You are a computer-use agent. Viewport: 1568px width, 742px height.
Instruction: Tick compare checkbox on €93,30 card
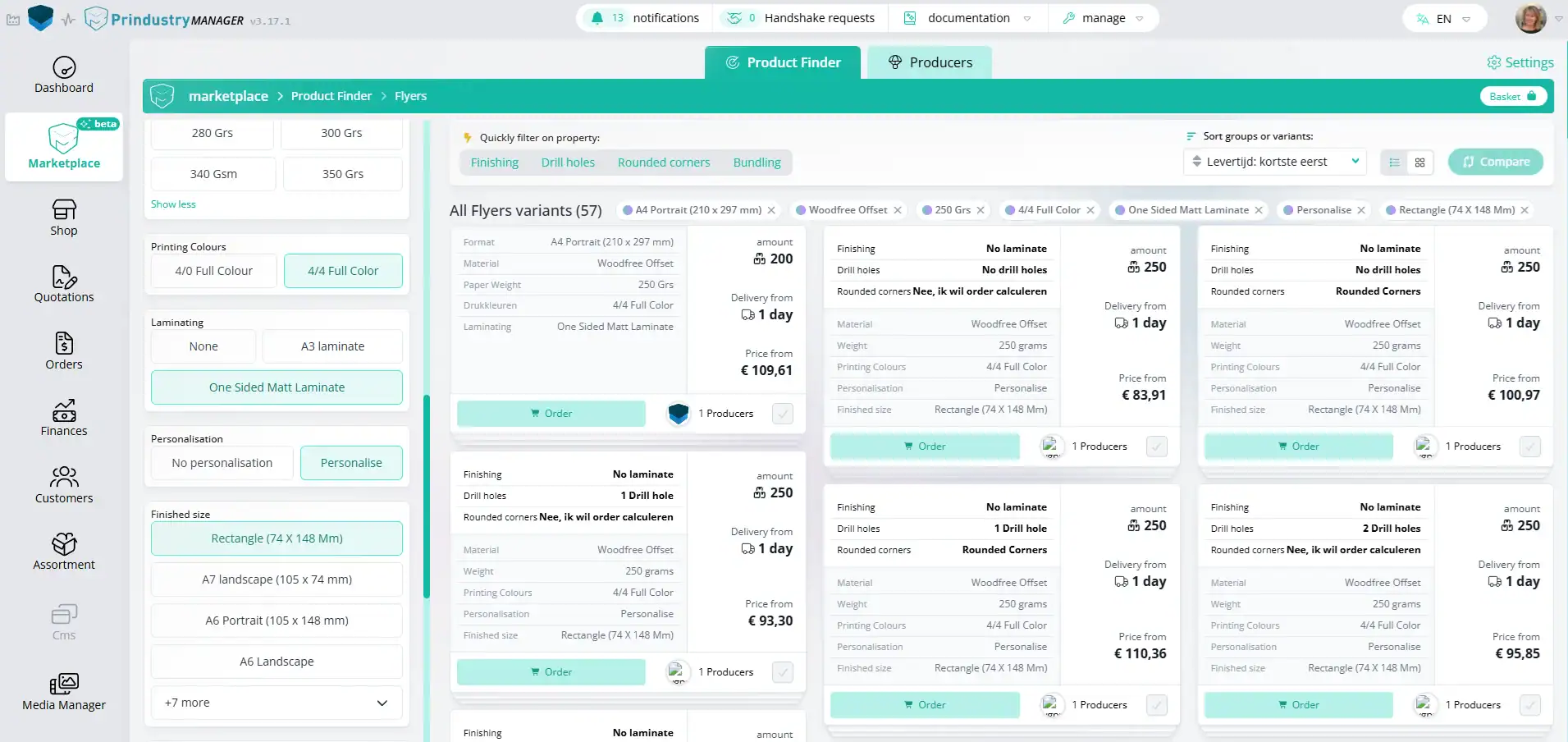coord(783,672)
